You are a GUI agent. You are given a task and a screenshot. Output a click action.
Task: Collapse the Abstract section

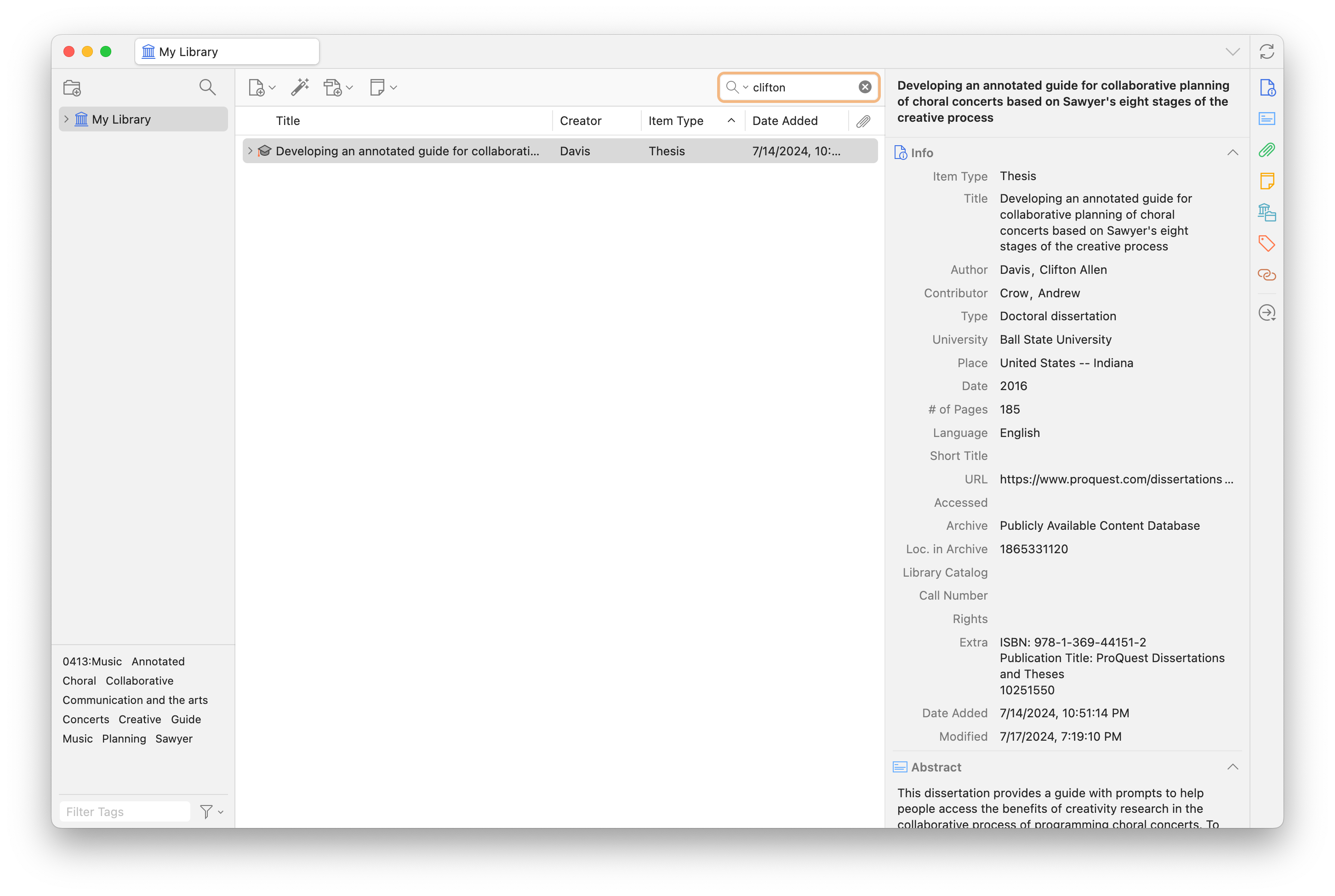click(x=1232, y=767)
